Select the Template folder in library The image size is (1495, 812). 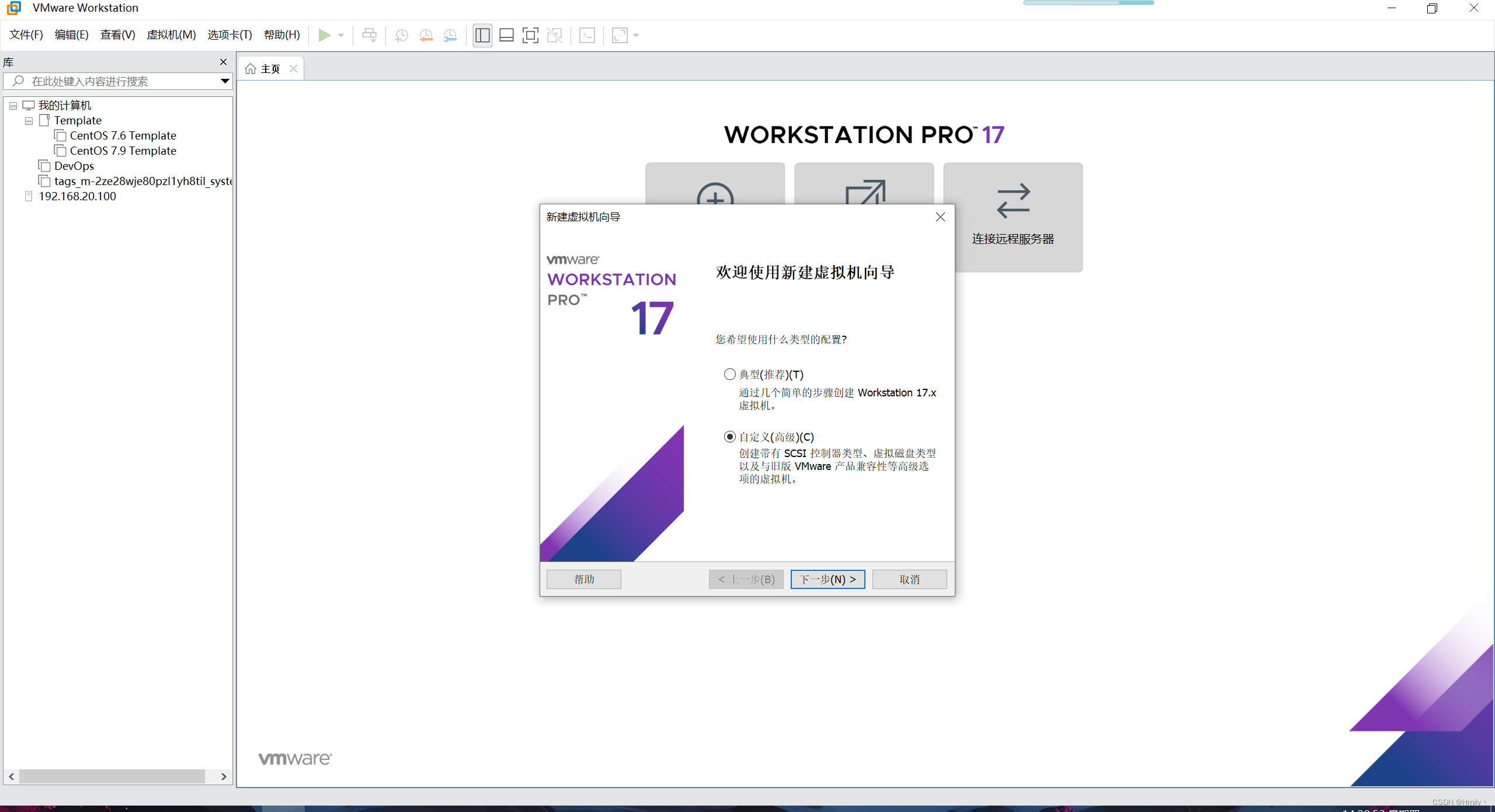pos(78,120)
